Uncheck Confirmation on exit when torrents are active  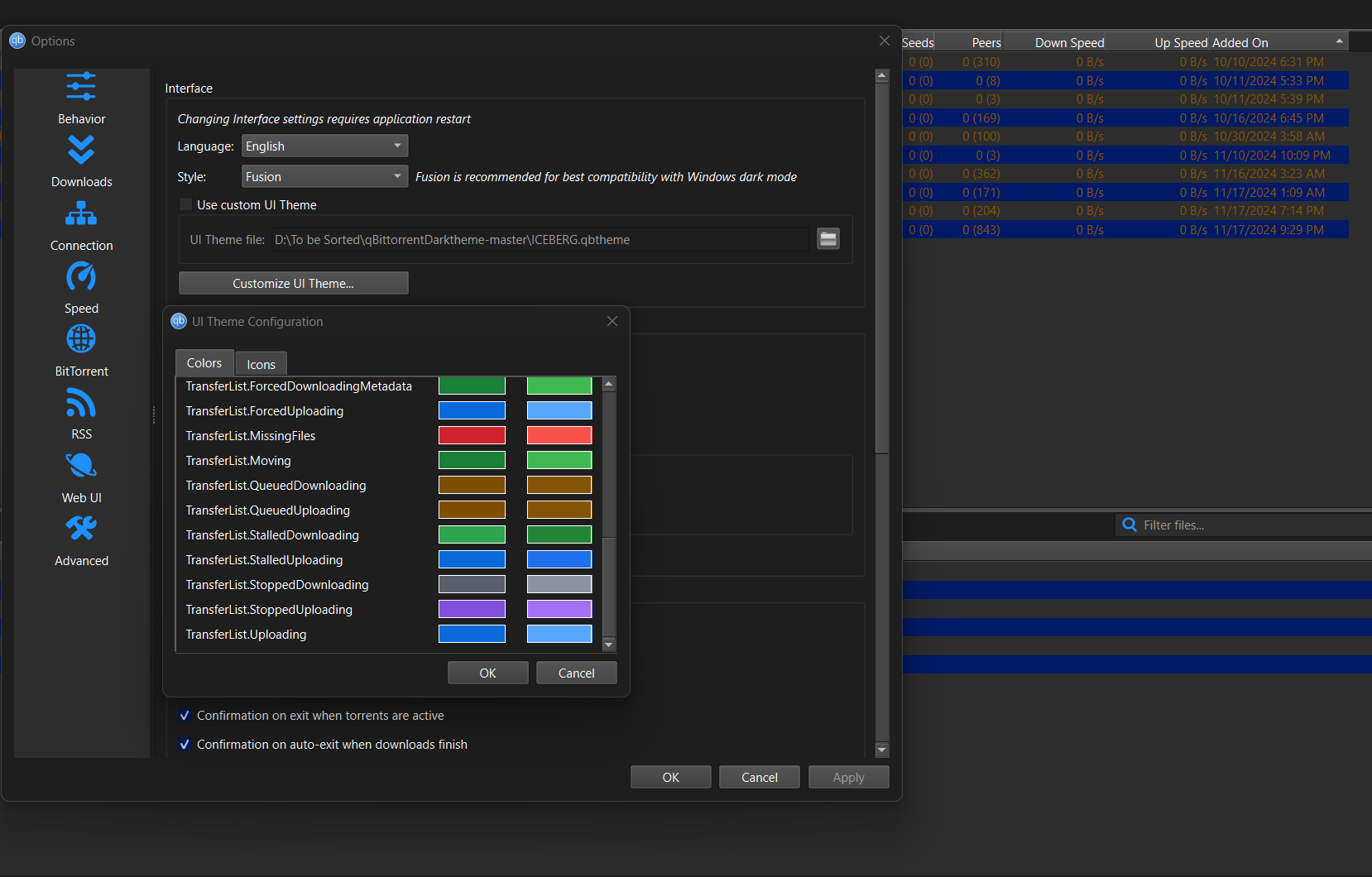(x=185, y=716)
